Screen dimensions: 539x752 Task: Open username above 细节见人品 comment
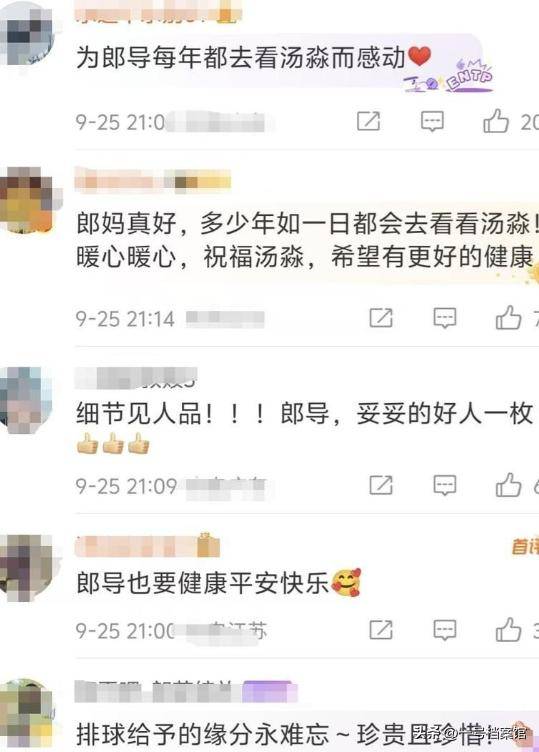[x=136, y=378]
